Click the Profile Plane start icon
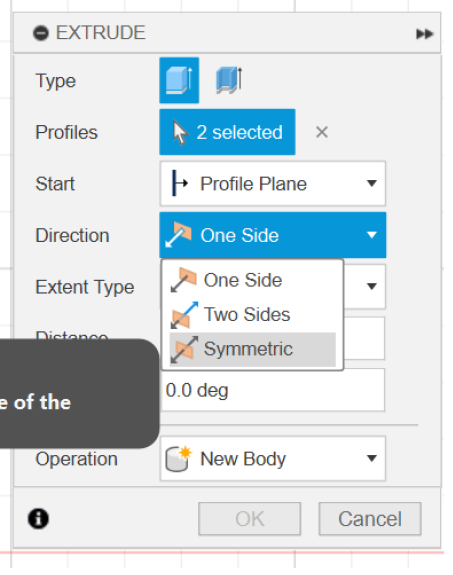This screenshot has width=453, height=575. [x=179, y=183]
